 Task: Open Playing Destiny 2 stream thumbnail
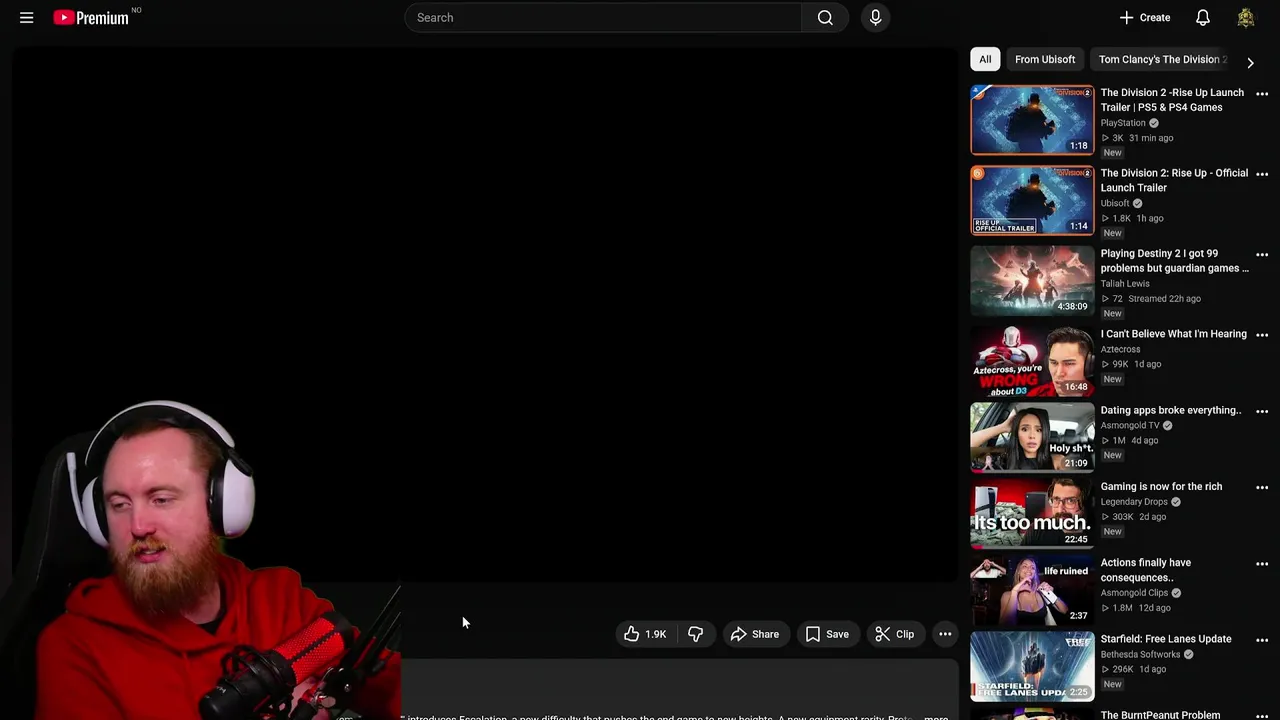(1032, 281)
